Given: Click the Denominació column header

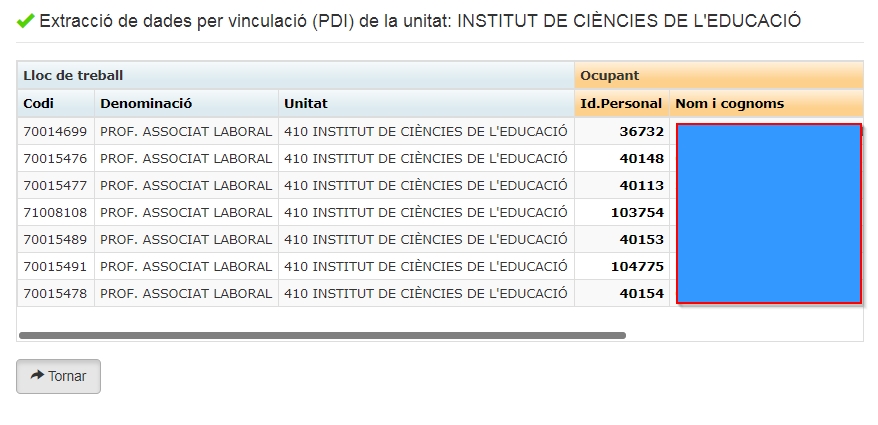Looking at the screenshot, I should 146,104.
